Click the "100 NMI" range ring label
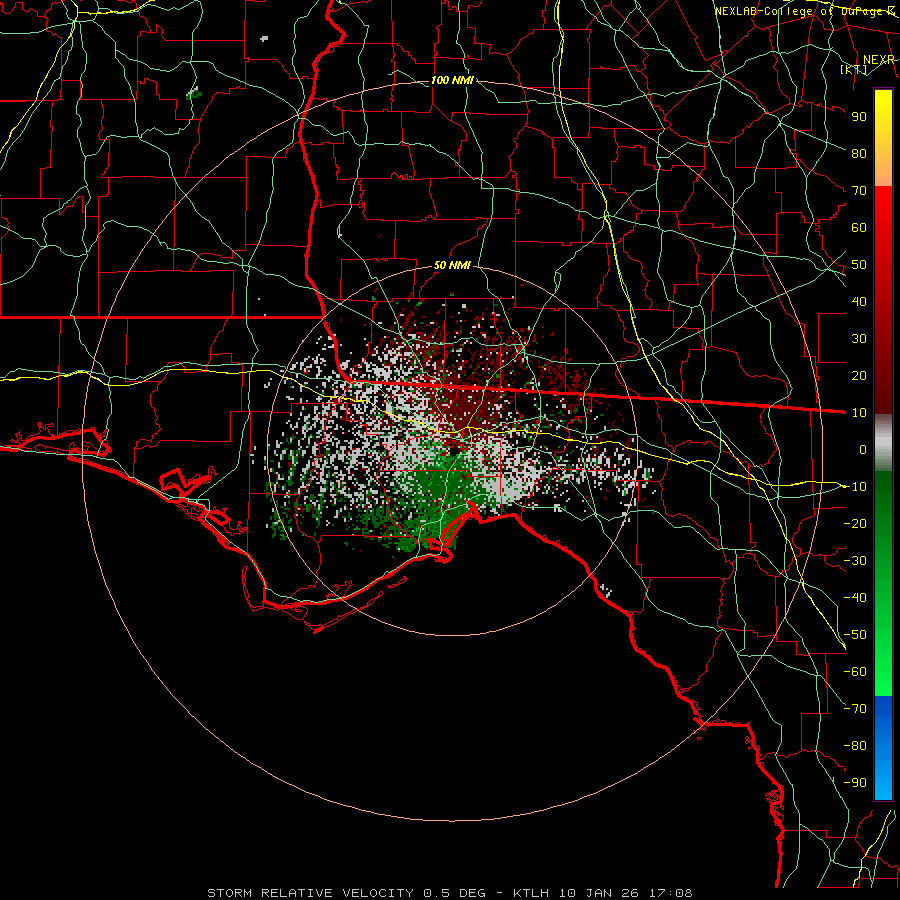Image resolution: width=900 pixels, height=900 pixels. (x=452, y=80)
